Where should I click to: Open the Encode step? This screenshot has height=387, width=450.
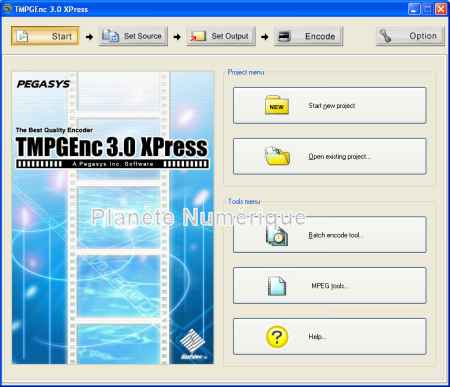tap(309, 36)
